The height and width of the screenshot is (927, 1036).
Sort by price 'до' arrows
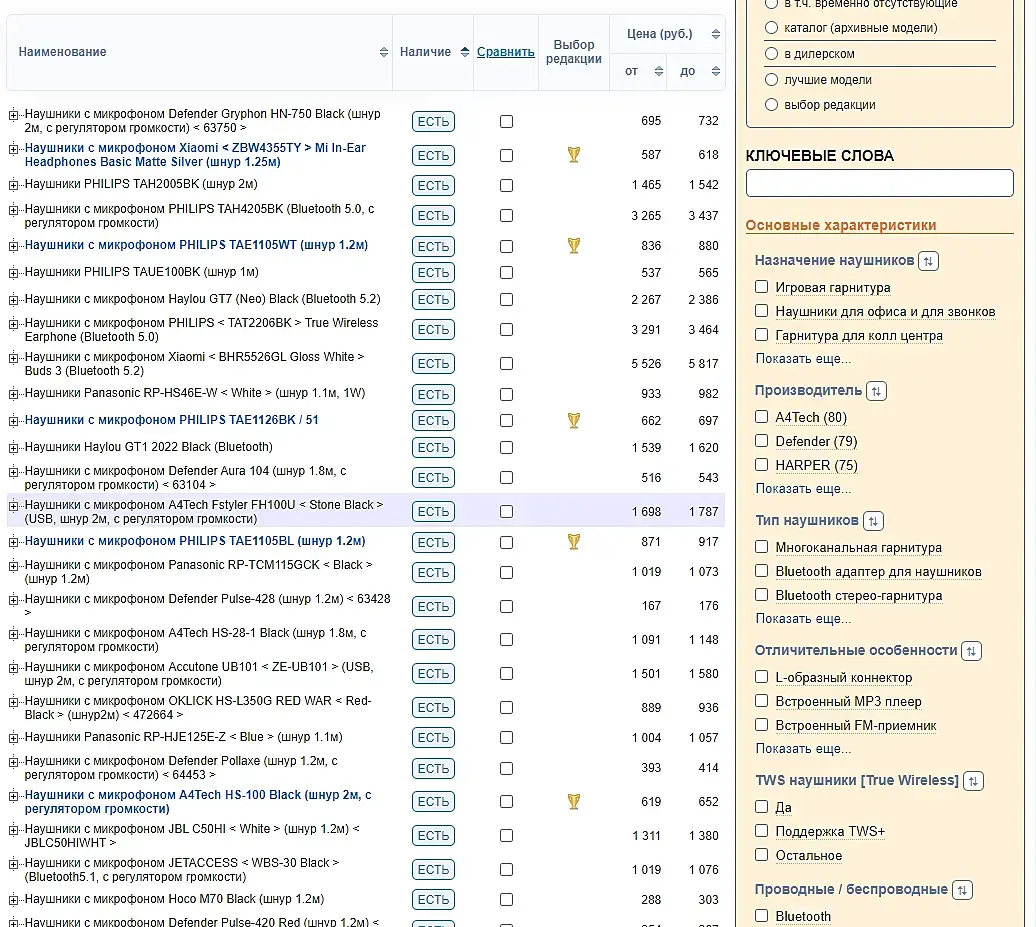(716, 71)
